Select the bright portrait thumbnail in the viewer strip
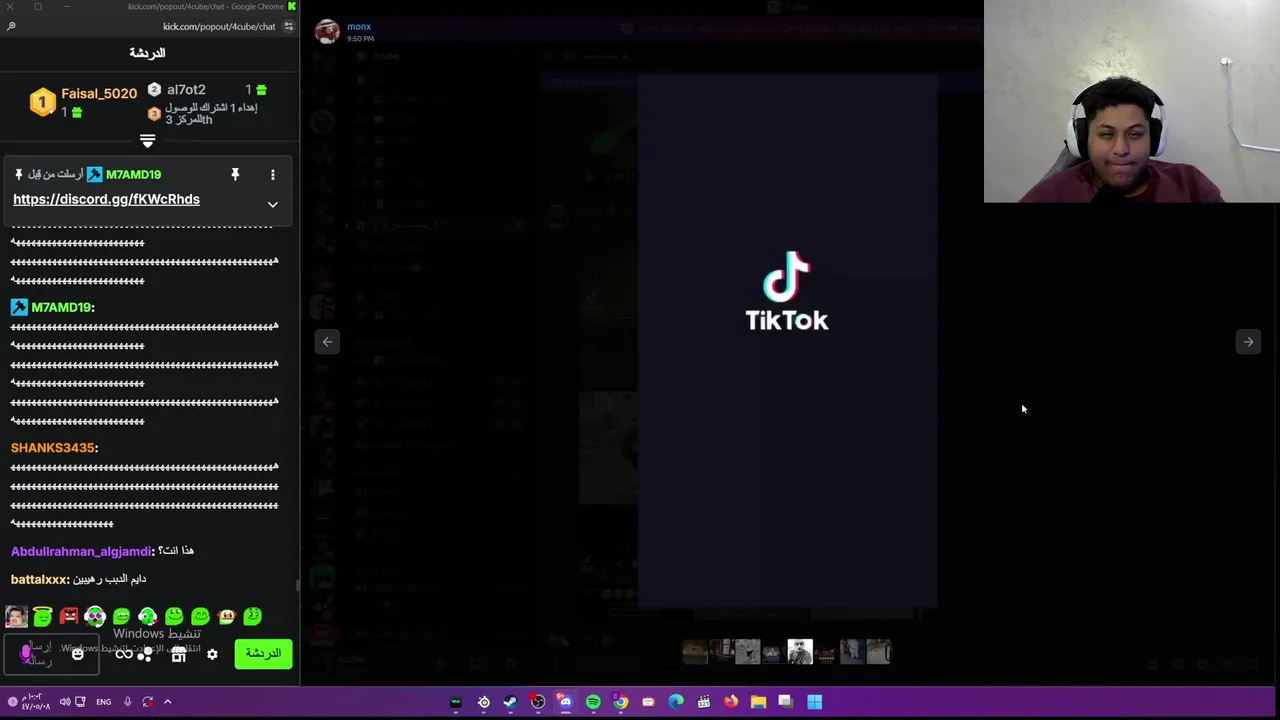 point(799,652)
